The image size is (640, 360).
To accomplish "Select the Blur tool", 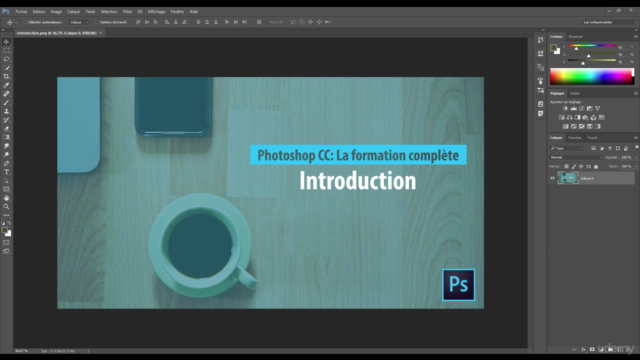I will pos(6,146).
